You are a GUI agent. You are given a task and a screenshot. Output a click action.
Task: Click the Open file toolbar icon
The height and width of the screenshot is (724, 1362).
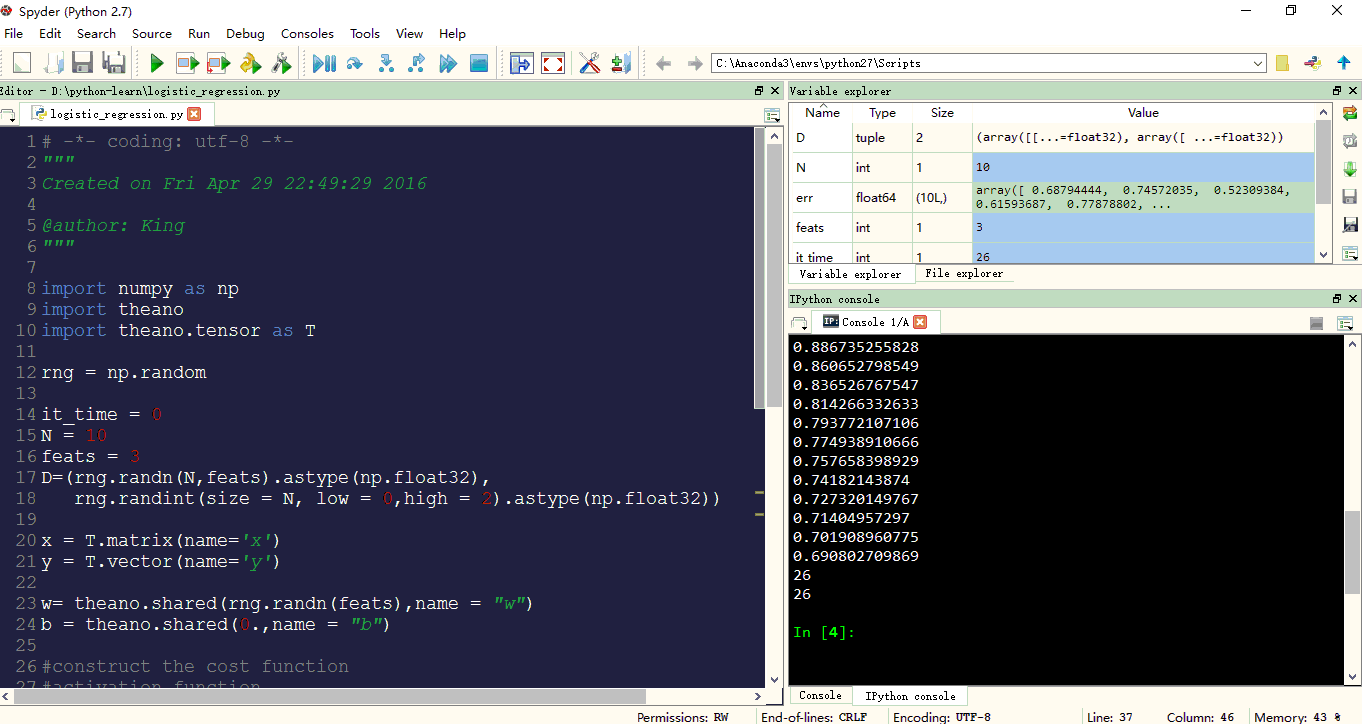click(52, 64)
